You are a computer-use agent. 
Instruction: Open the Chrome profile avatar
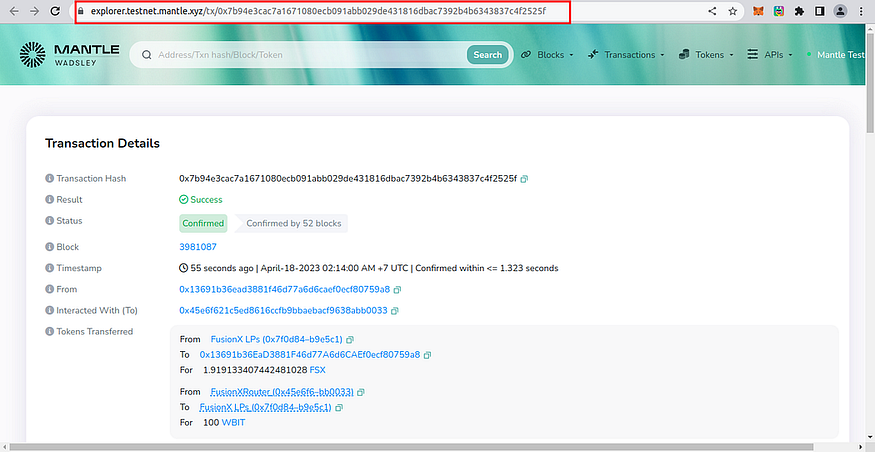840,11
